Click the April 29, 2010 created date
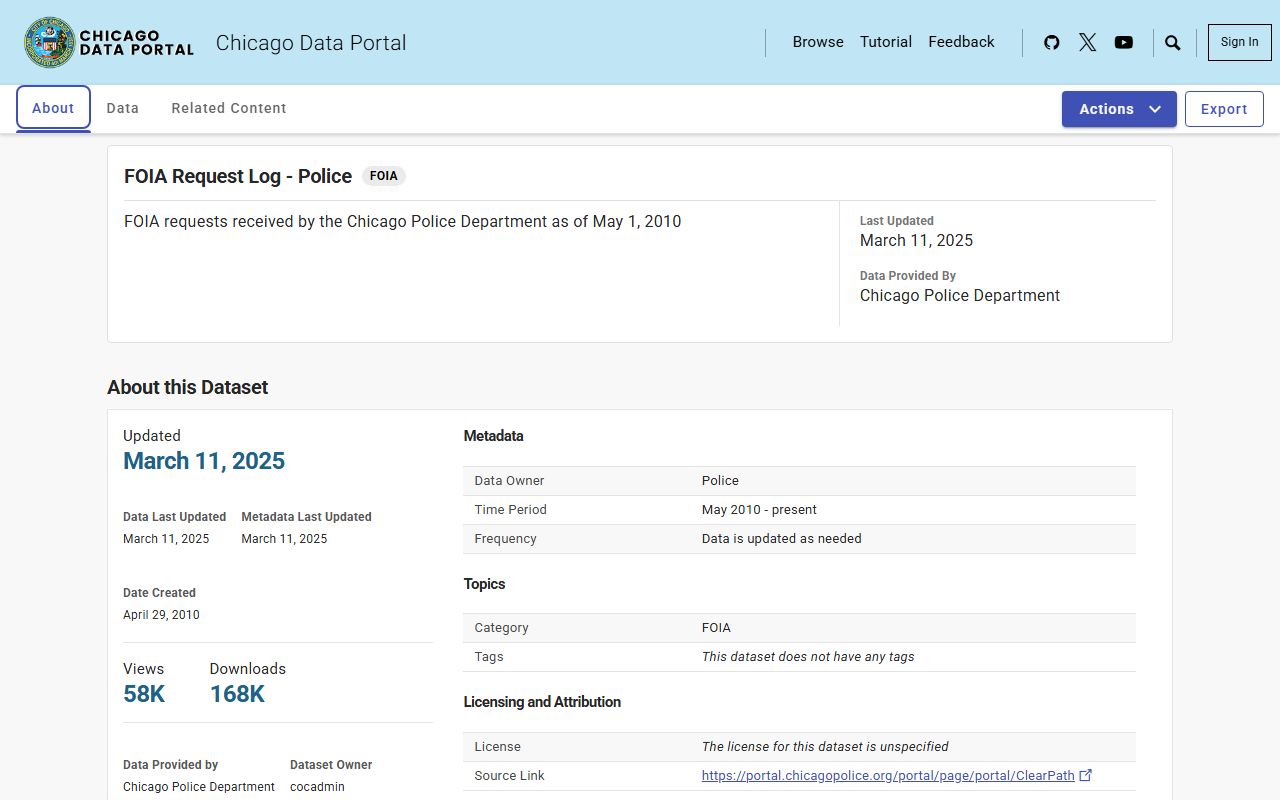Viewport: 1280px width, 800px height. (161, 615)
